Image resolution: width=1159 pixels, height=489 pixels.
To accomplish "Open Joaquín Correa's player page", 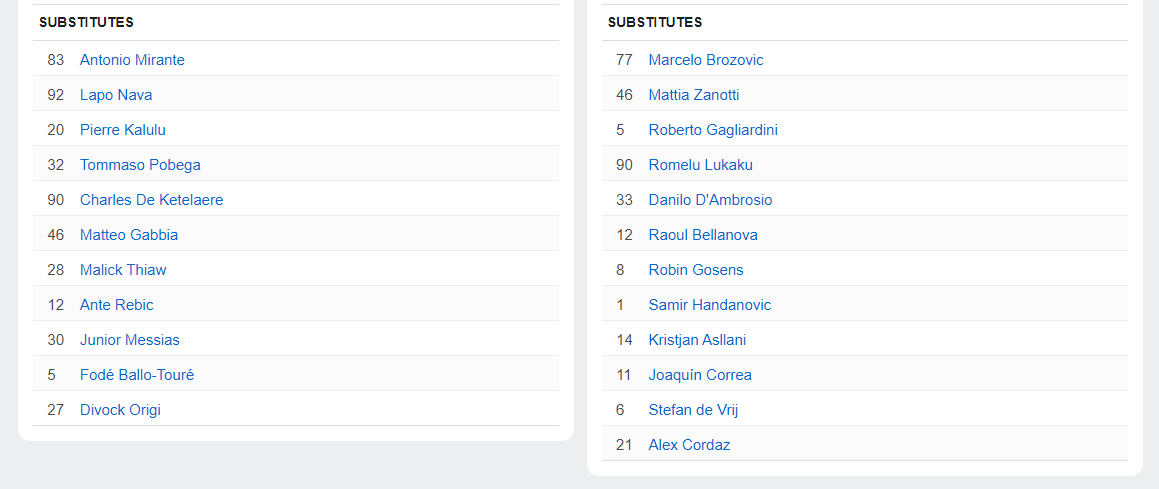I will (700, 375).
